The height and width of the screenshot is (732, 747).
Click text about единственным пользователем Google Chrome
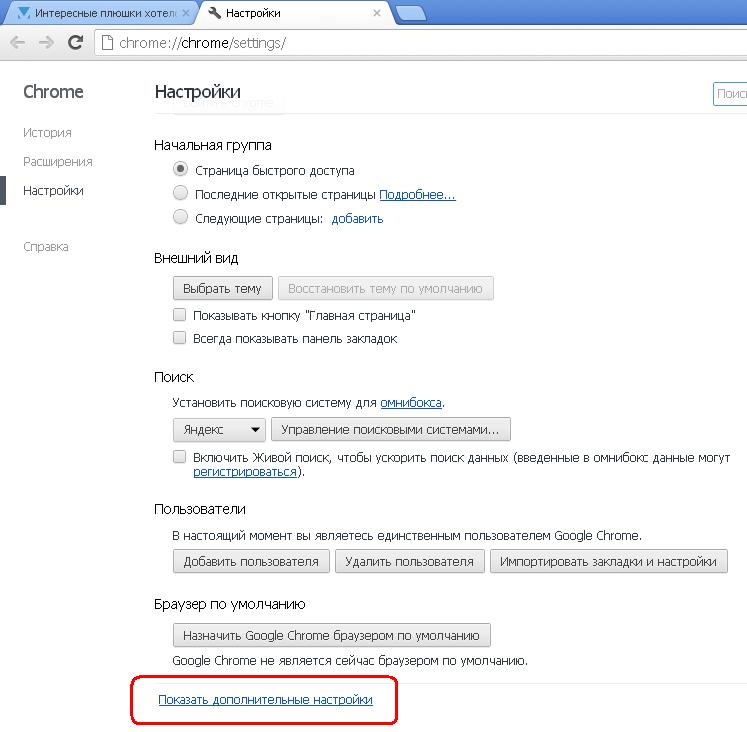click(407, 536)
